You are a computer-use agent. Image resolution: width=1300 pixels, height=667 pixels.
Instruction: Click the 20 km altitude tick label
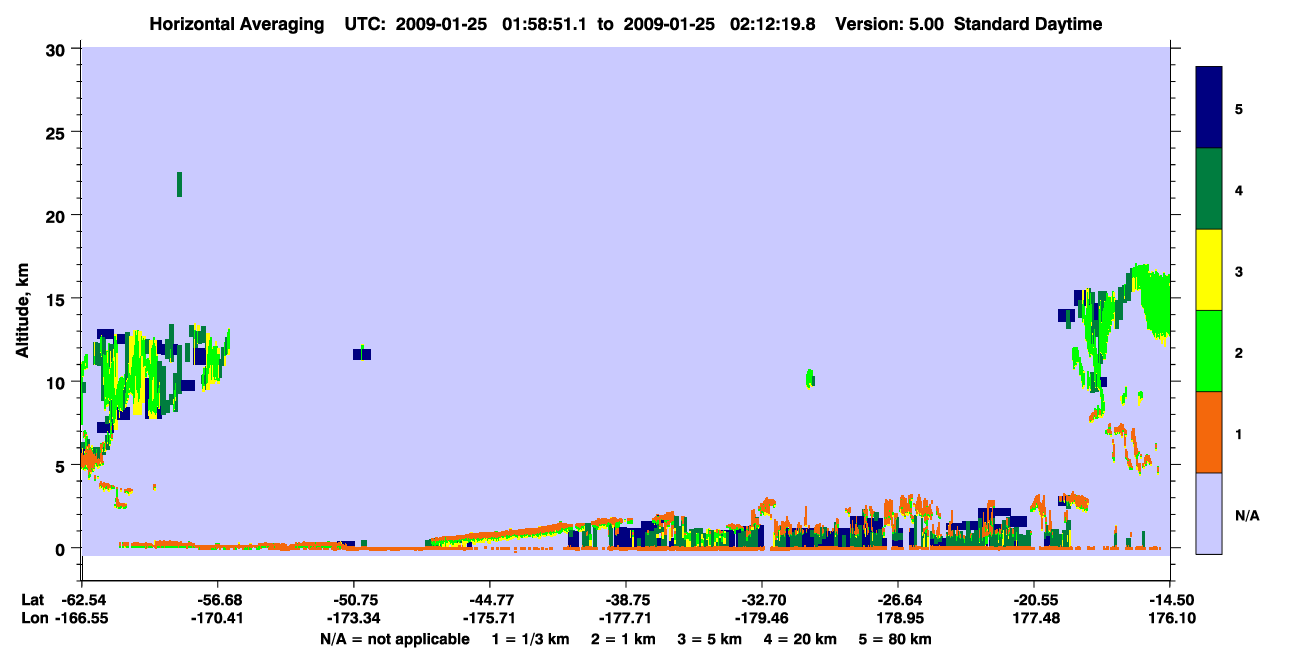click(58, 215)
